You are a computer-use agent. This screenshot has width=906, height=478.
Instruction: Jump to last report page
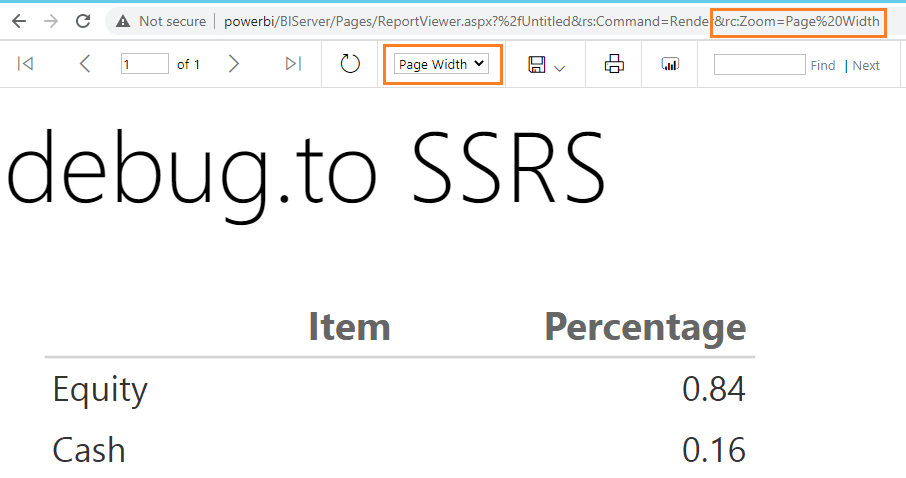294,64
